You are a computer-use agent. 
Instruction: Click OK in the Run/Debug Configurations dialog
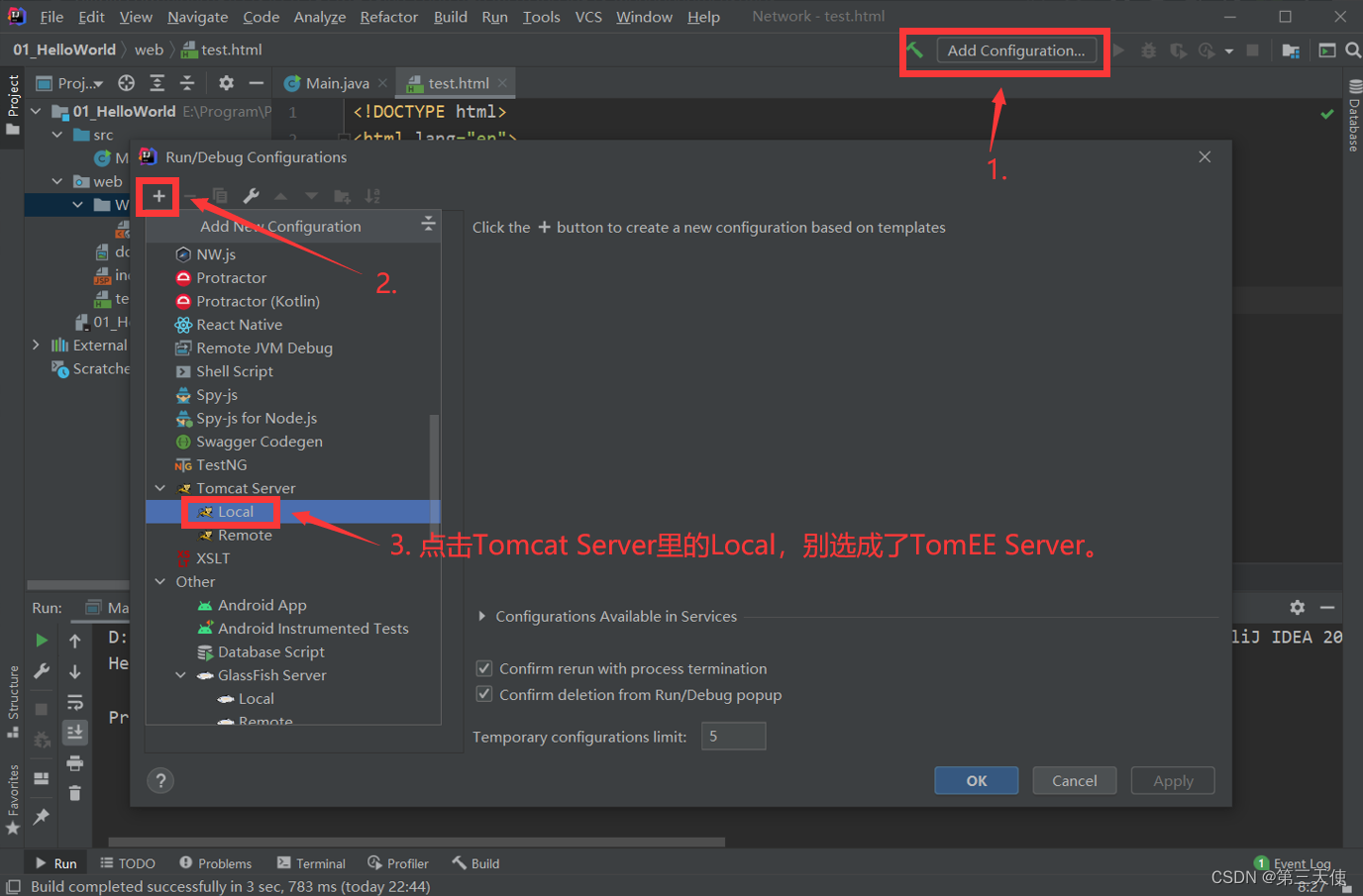point(976,781)
